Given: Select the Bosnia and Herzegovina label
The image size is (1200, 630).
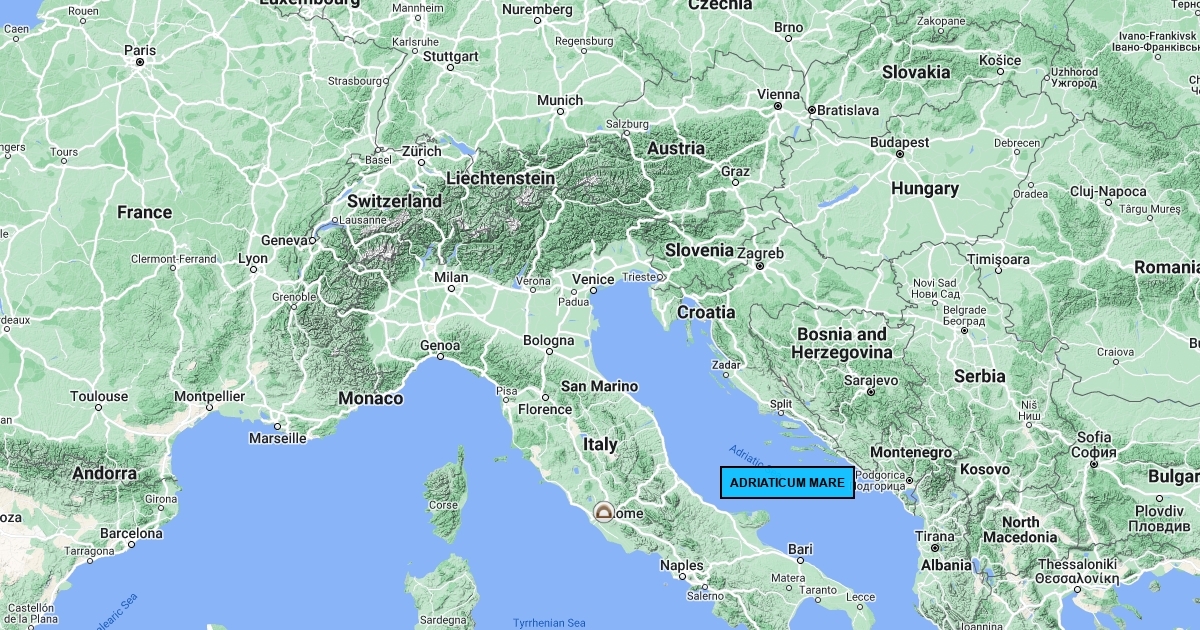Looking at the screenshot, I should (x=841, y=343).
